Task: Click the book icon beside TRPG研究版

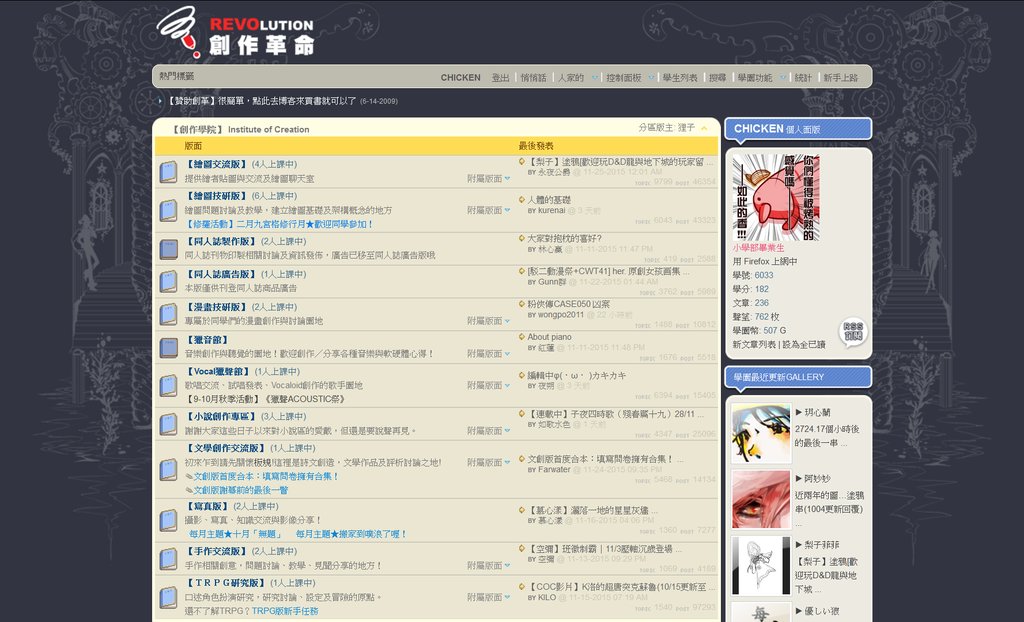Action: [168, 597]
